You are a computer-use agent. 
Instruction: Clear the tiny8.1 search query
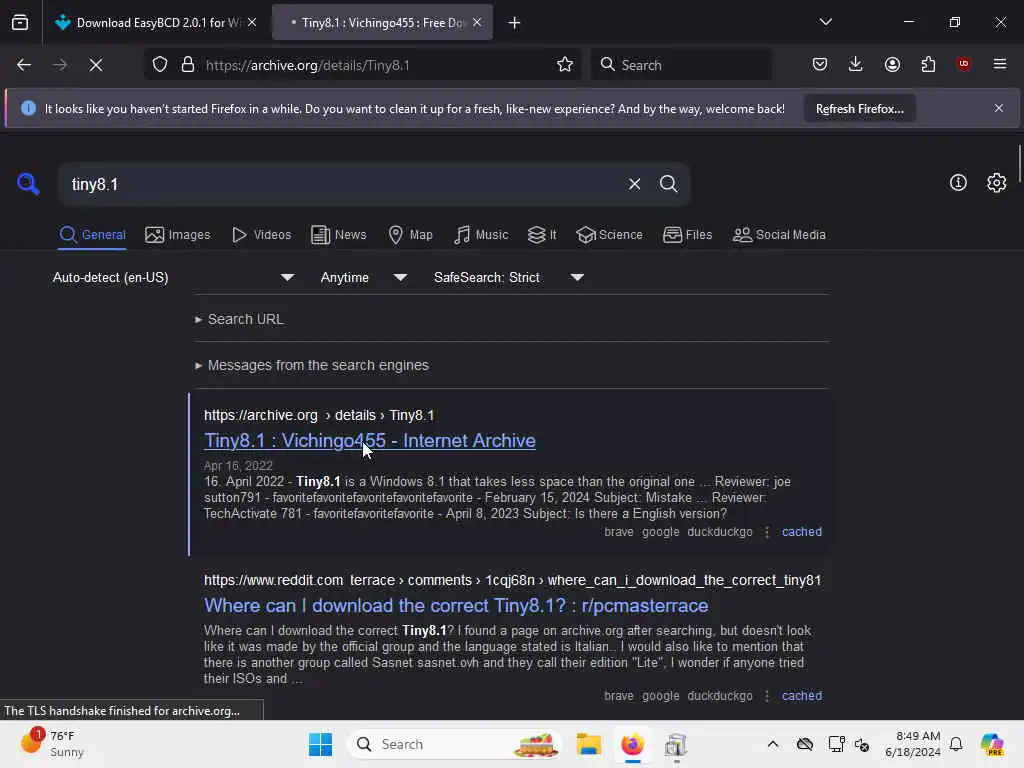(x=634, y=184)
